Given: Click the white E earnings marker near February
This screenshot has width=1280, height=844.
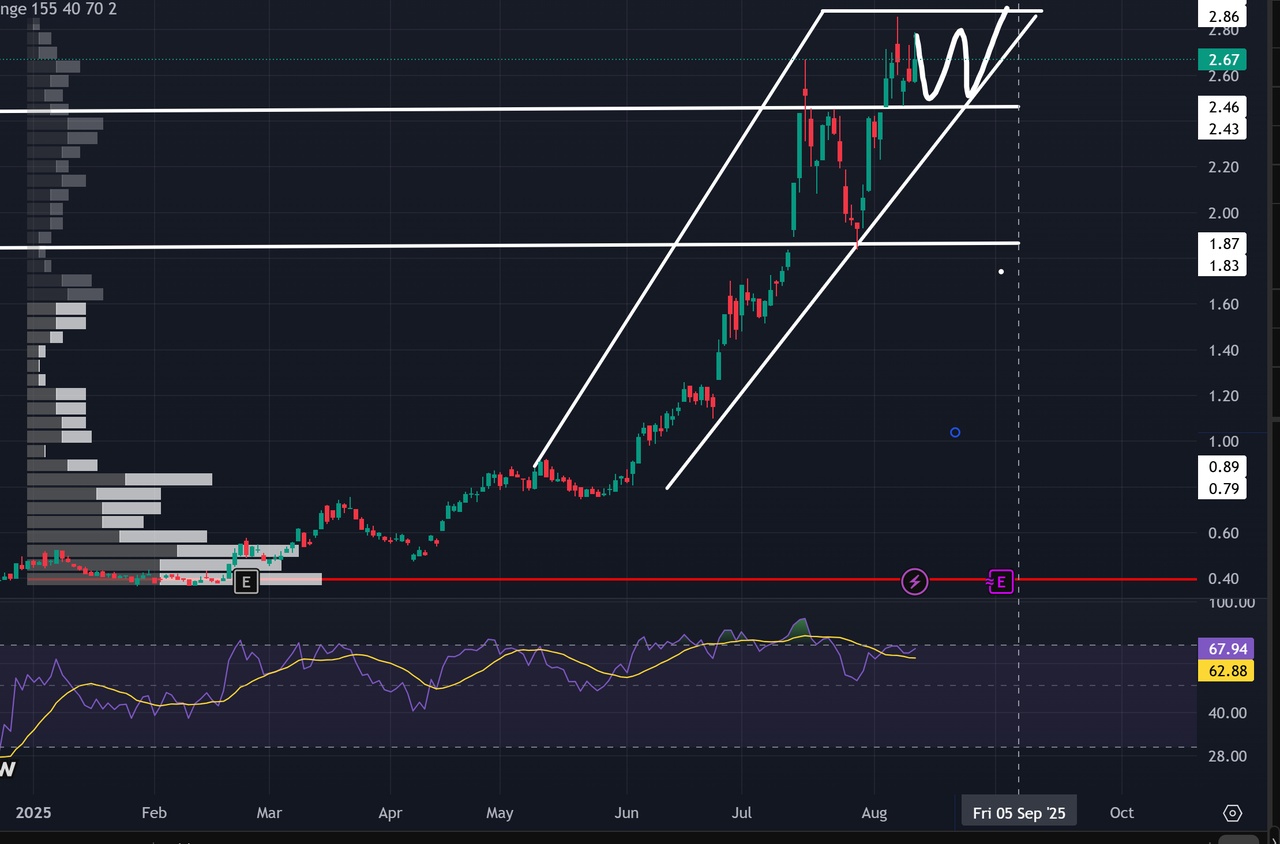Looking at the screenshot, I should 246,581.
